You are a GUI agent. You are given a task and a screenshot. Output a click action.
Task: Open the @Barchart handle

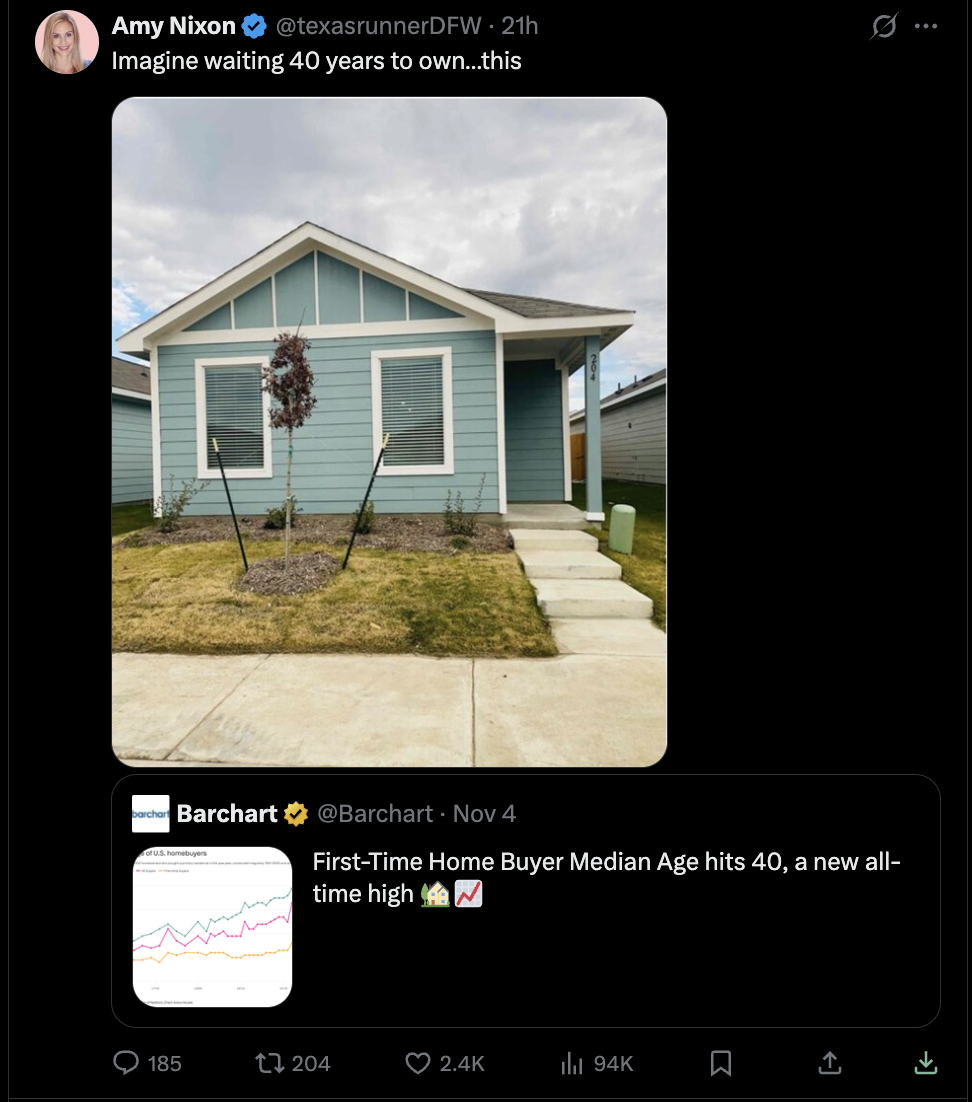point(375,814)
